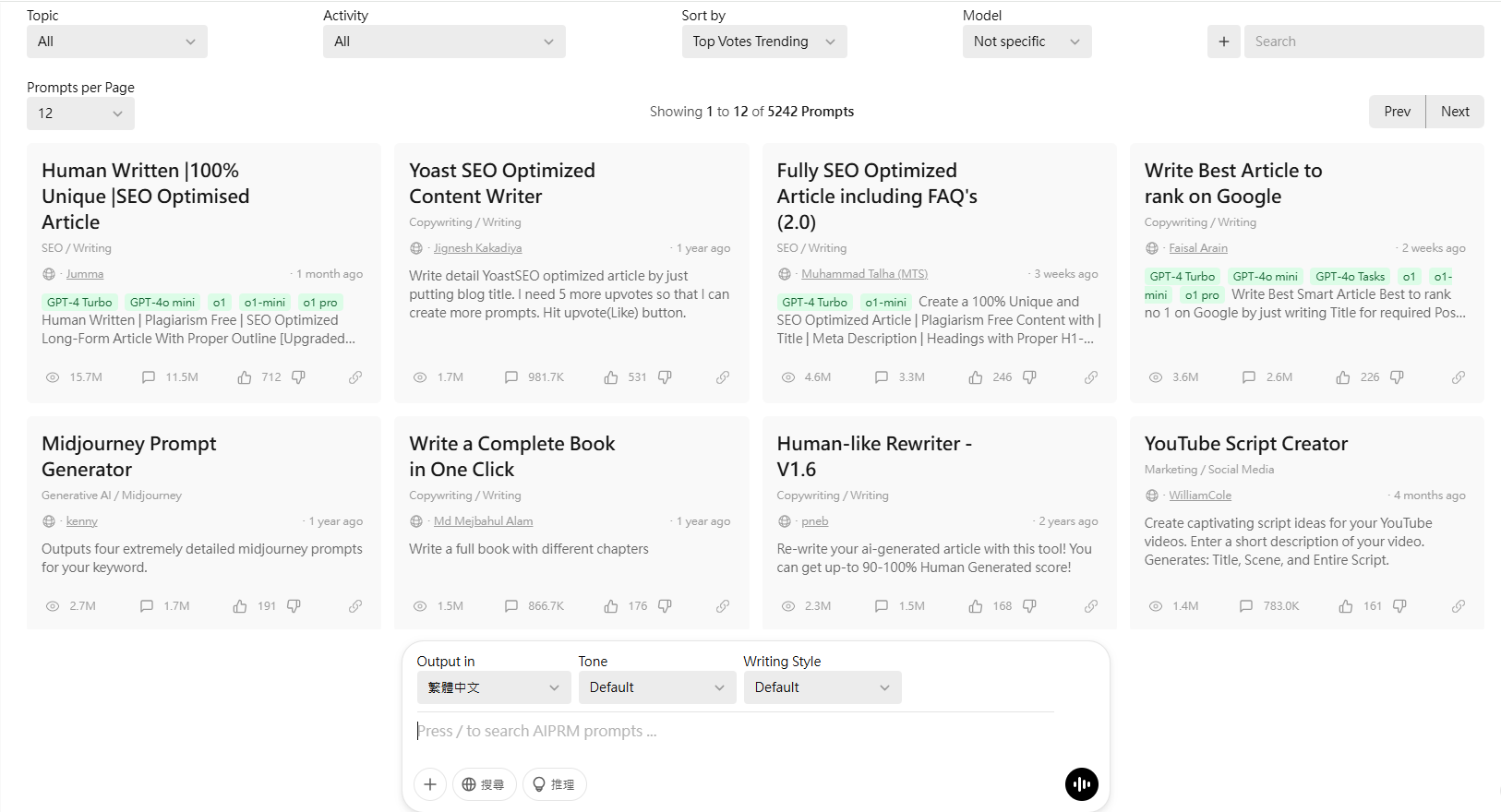1501x812 pixels.
Task: Open the Writing Style dropdown
Action: coord(822,687)
